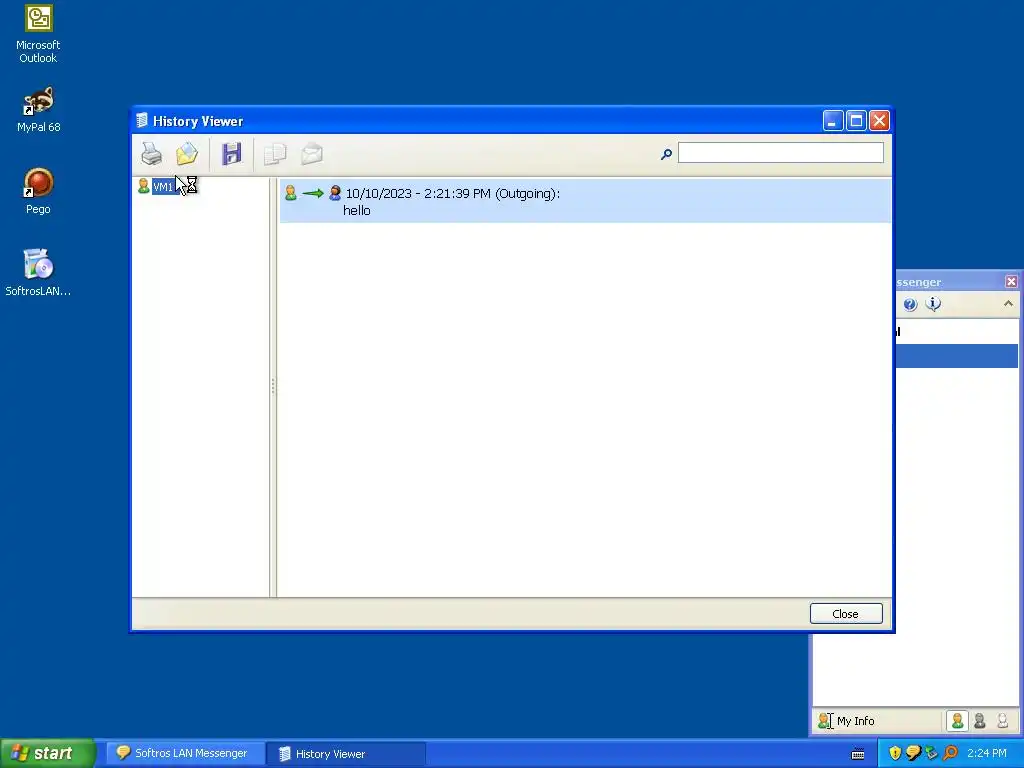Click the 'hello' message text

[x=357, y=210]
